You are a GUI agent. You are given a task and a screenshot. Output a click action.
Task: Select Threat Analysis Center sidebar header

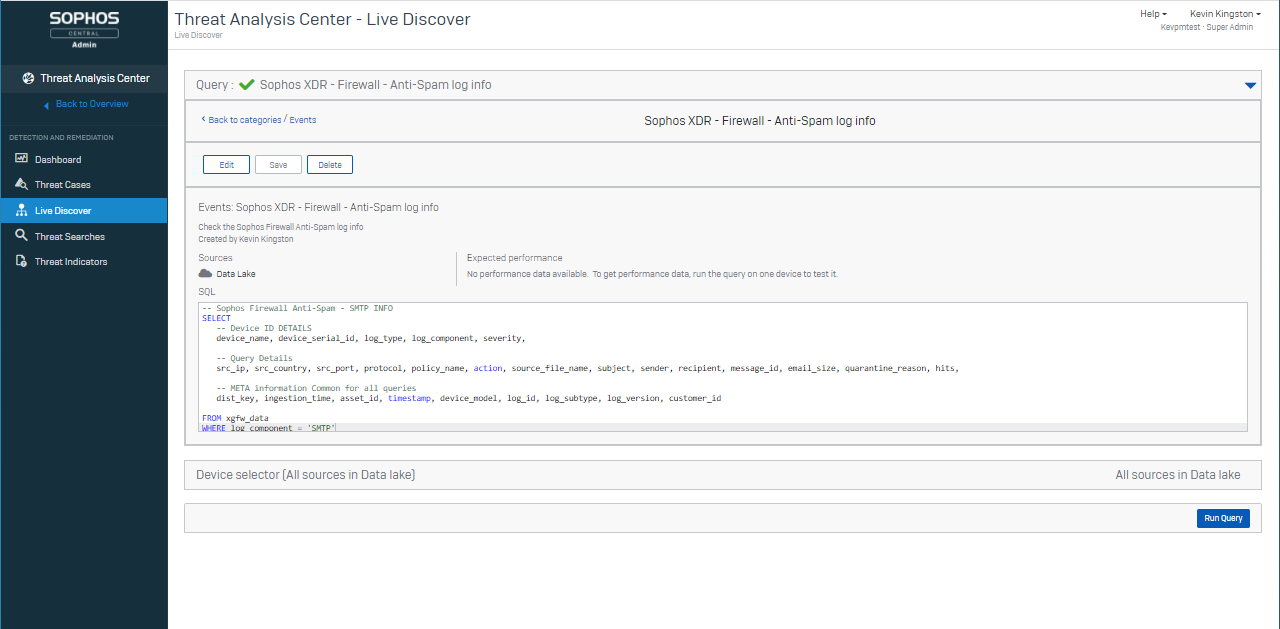[84, 78]
